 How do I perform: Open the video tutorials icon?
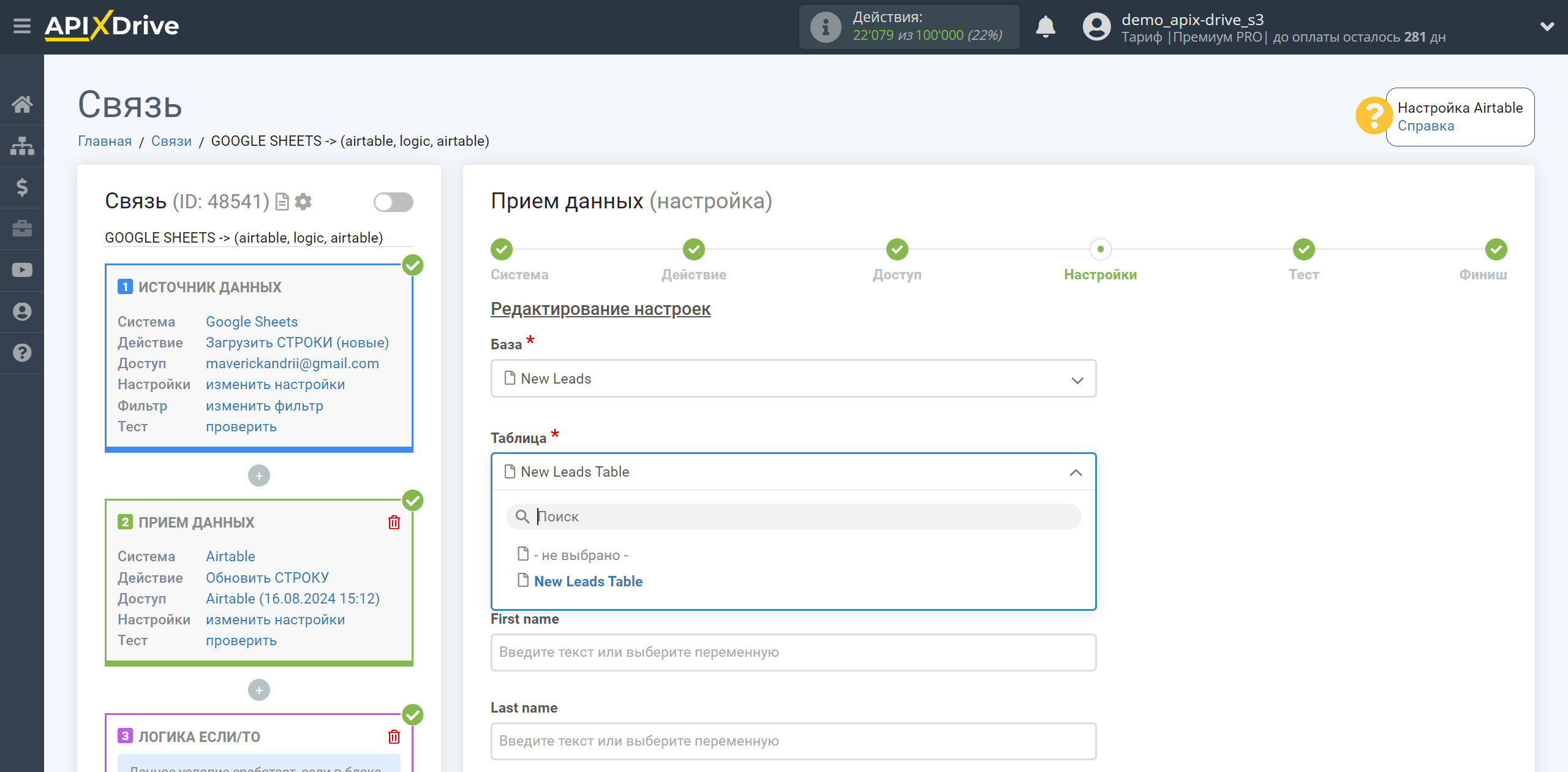(22, 270)
